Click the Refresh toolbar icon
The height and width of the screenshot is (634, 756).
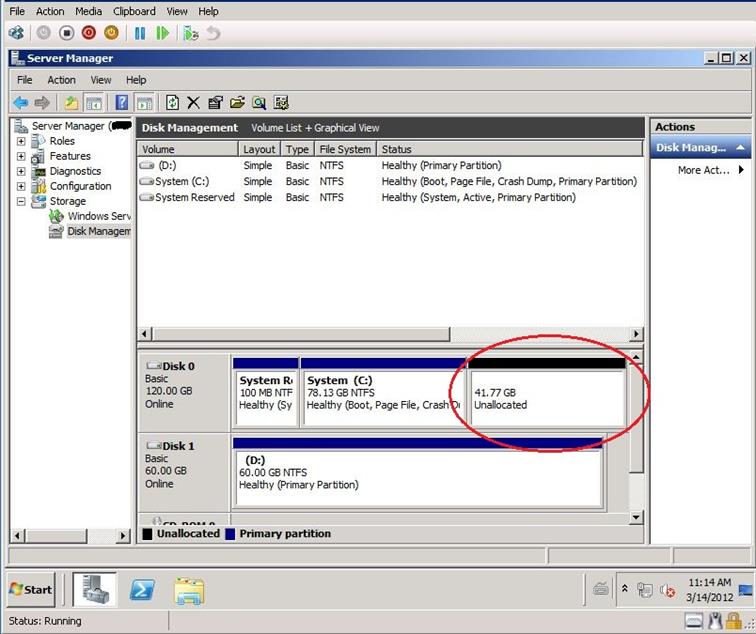coord(172,102)
